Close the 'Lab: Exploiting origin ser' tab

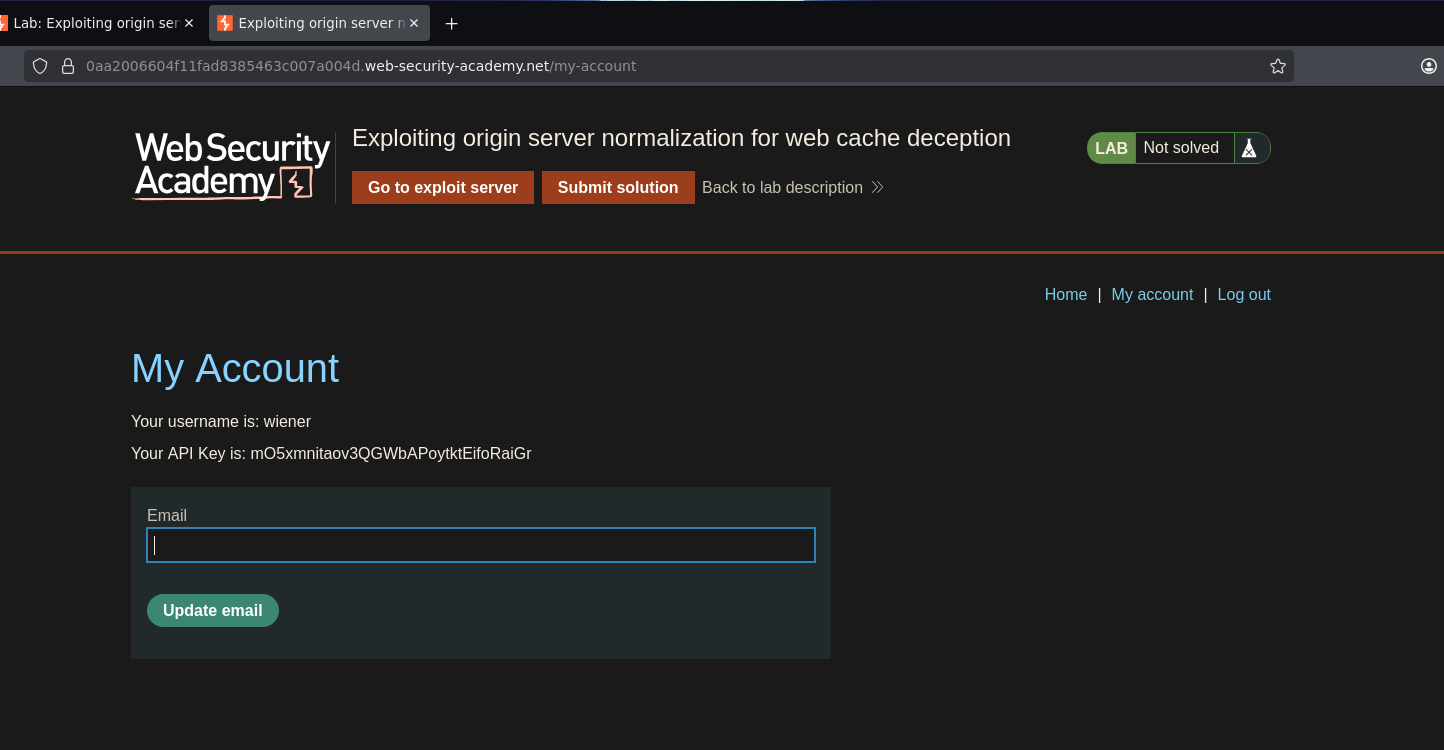(189, 23)
